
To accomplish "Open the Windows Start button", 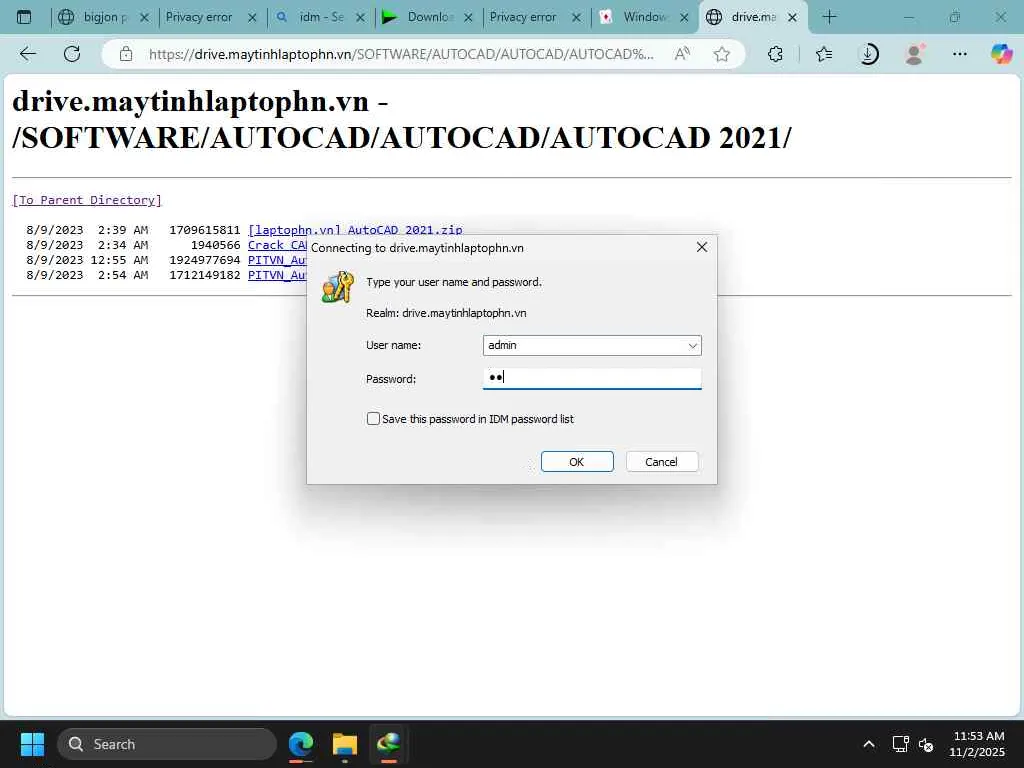I will pyautogui.click(x=32, y=744).
